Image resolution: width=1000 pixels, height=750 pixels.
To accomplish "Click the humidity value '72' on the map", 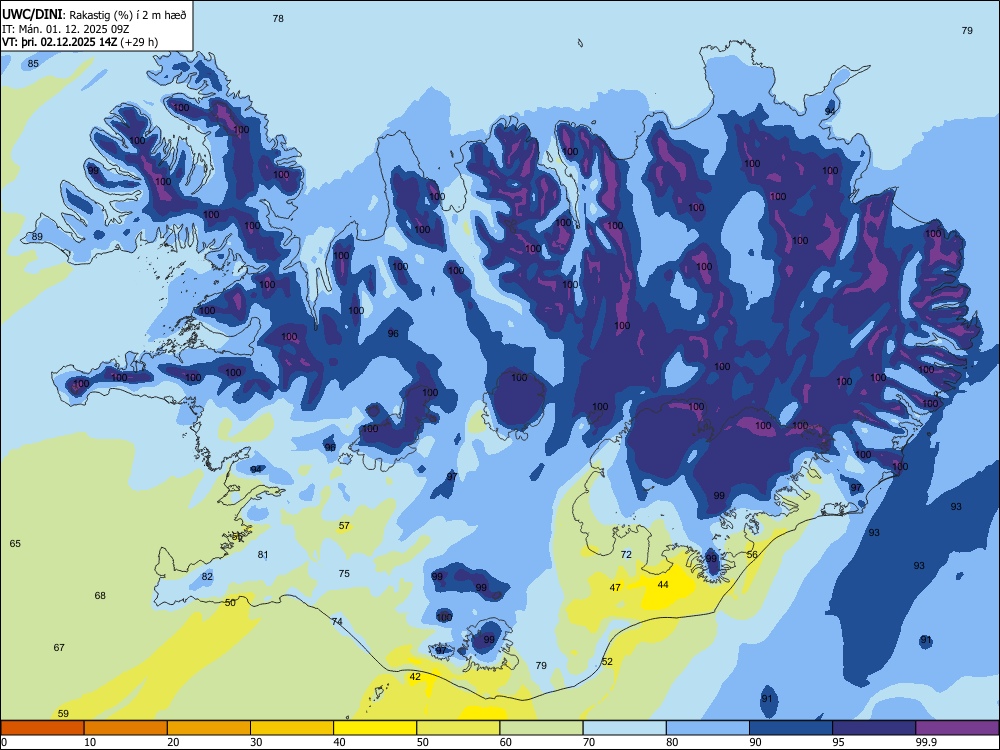I will [x=626, y=555].
